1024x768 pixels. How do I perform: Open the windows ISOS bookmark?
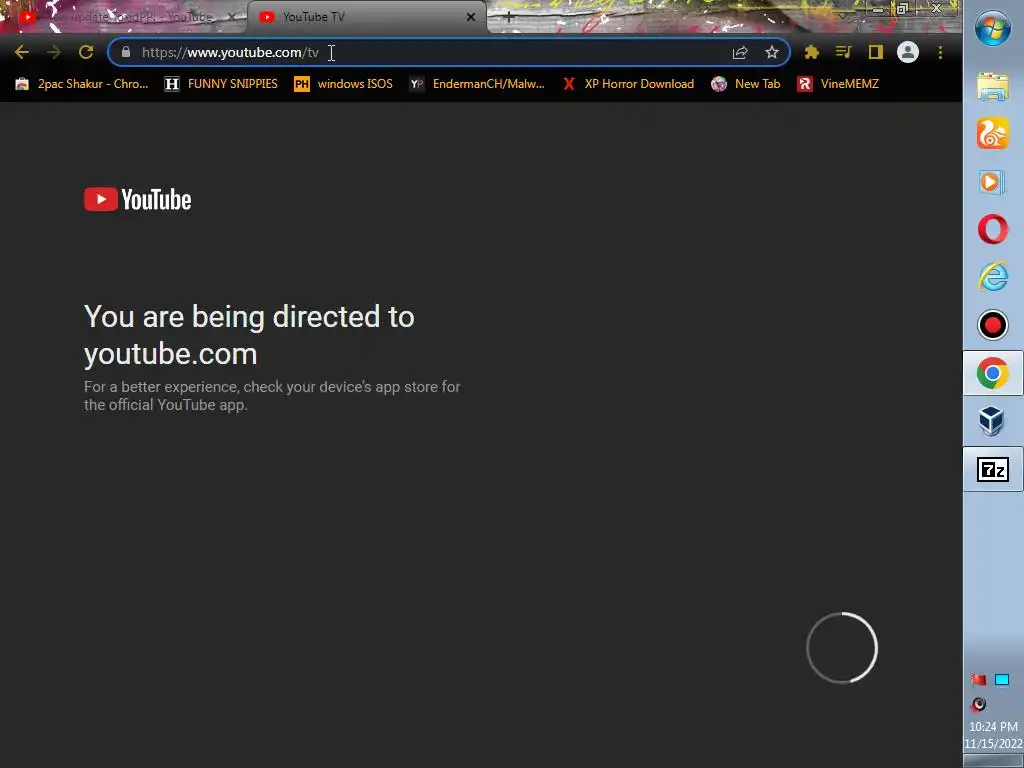coord(344,84)
